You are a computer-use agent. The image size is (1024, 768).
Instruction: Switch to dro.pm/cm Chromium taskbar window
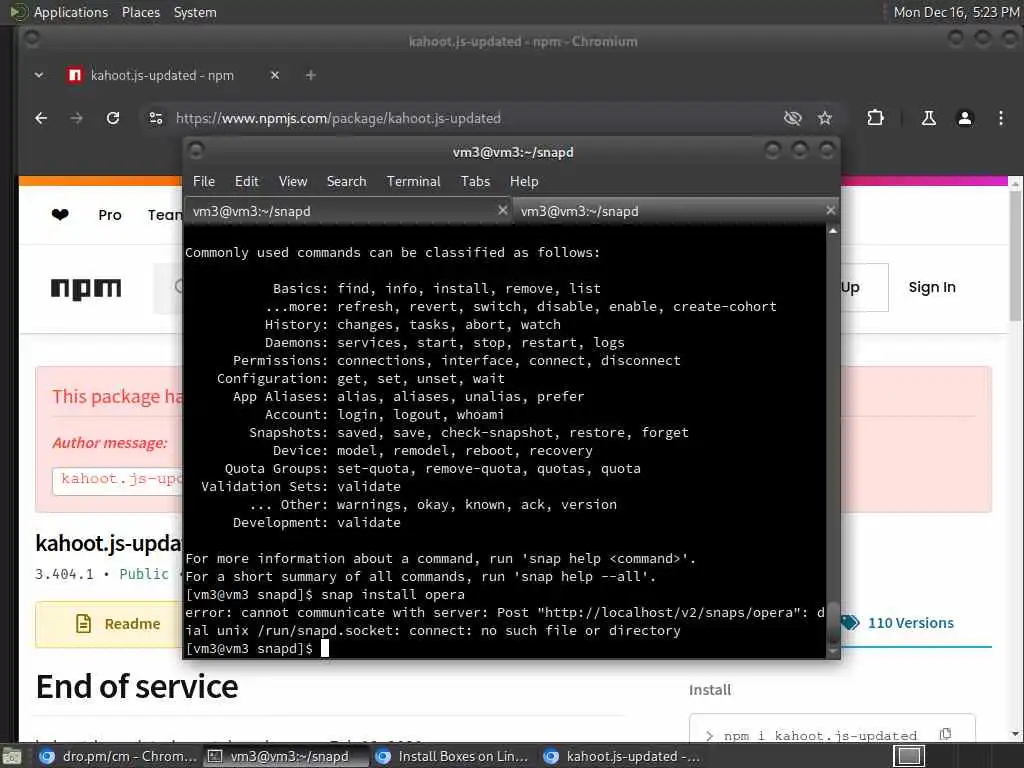point(117,756)
